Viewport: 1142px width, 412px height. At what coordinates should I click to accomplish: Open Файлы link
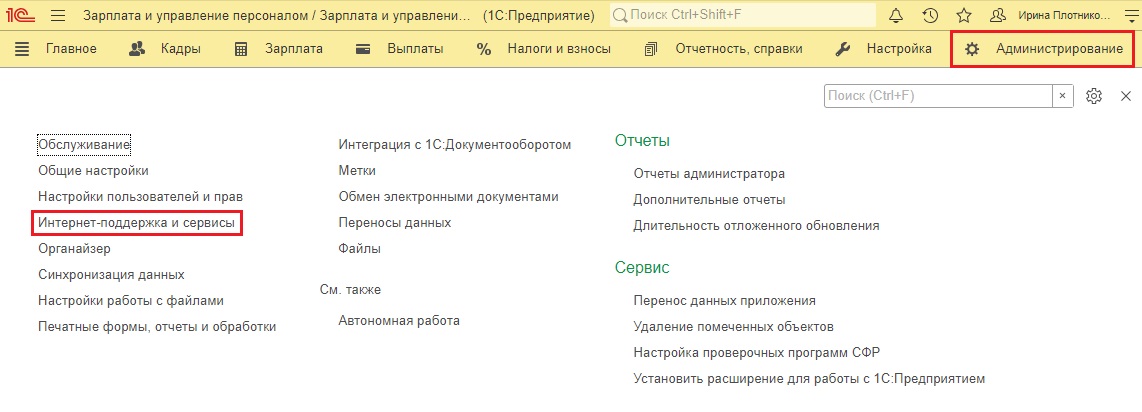click(360, 249)
